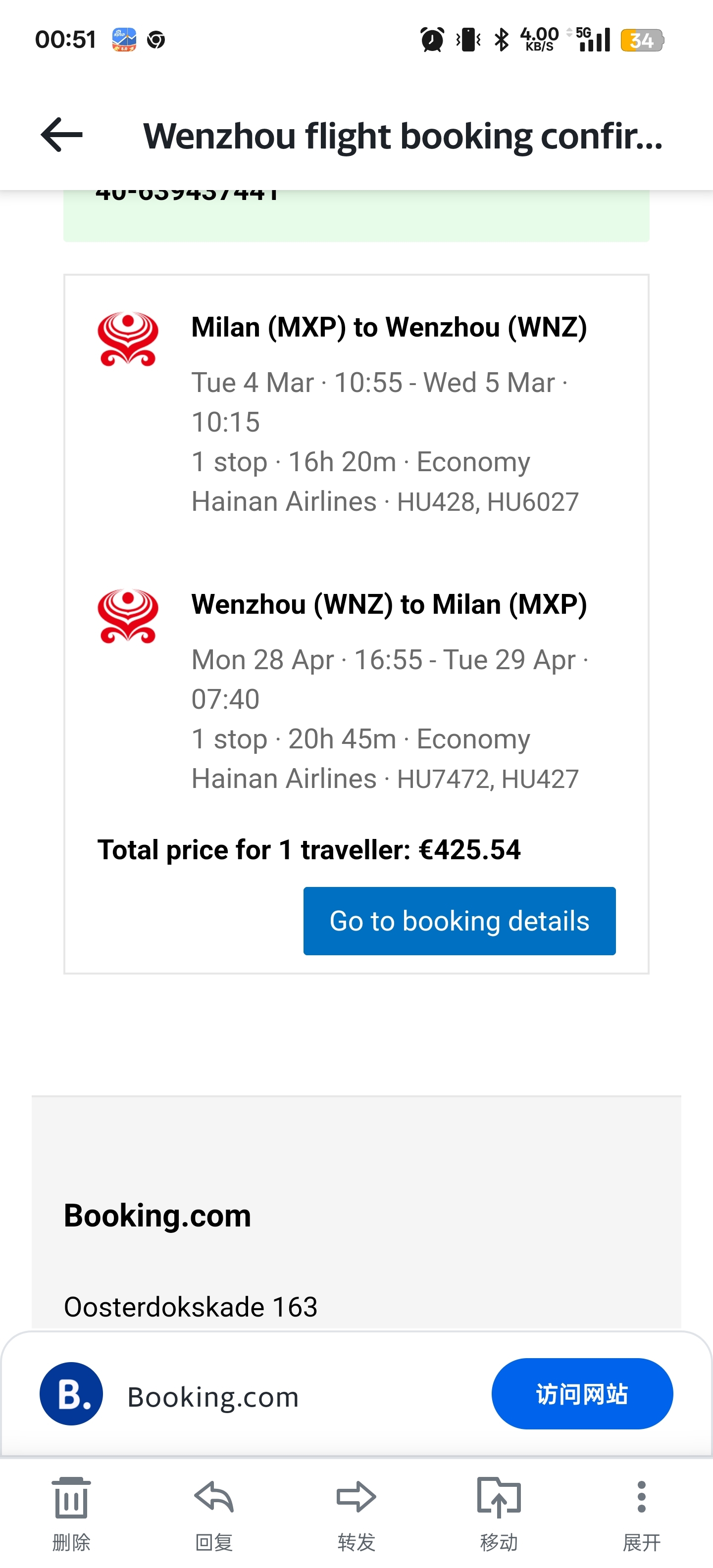
Task: Open Go to booking details
Action: click(459, 921)
